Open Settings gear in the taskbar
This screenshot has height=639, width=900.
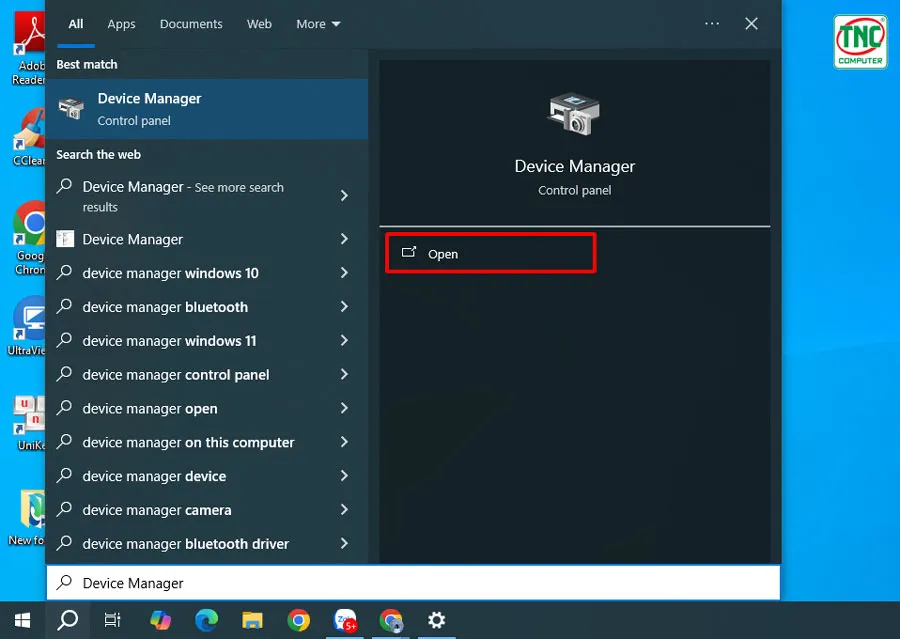click(x=436, y=620)
